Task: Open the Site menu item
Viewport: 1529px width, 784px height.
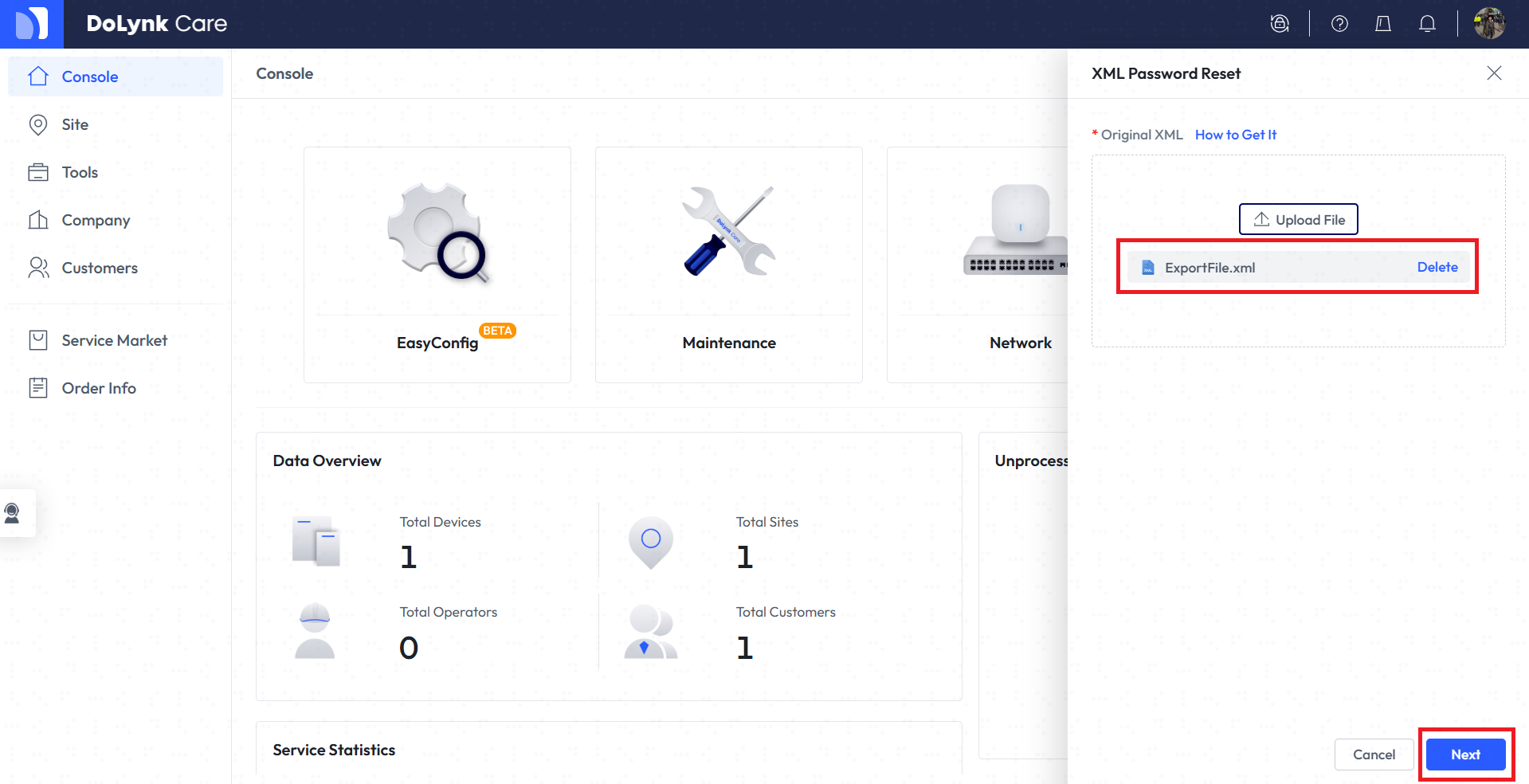Action: [x=116, y=124]
